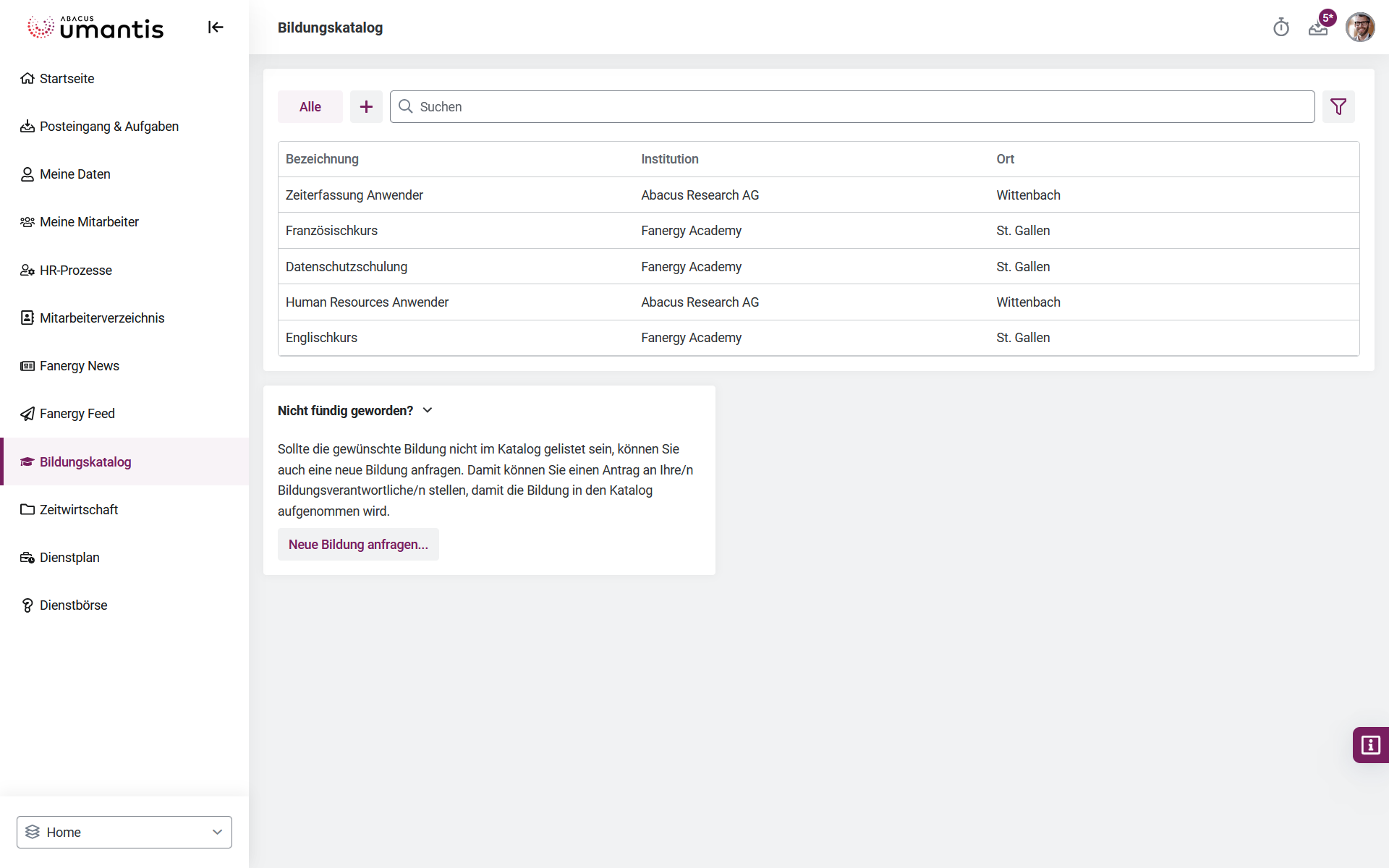Select the Alle filter chip
Screen dimensions: 1389x868
pyautogui.click(x=310, y=107)
